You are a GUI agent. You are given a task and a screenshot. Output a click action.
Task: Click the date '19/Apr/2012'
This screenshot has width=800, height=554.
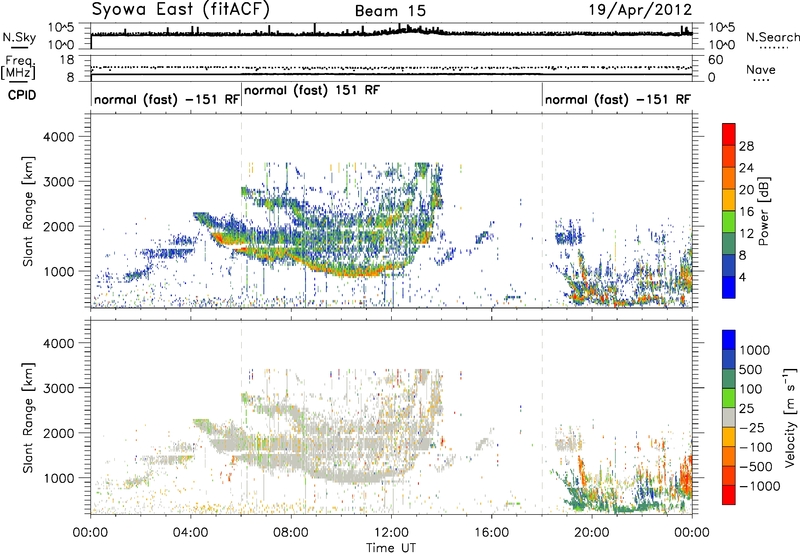click(x=640, y=10)
